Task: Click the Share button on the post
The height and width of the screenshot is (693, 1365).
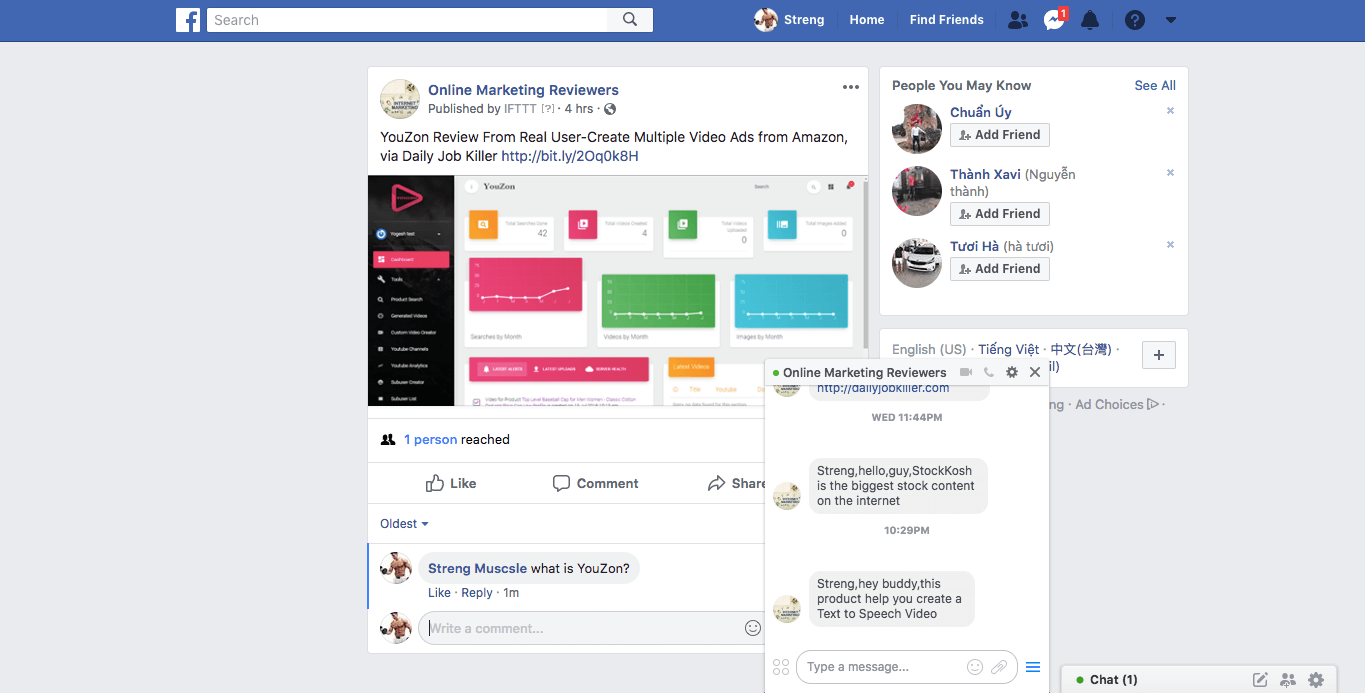Action: pyautogui.click(x=736, y=483)
